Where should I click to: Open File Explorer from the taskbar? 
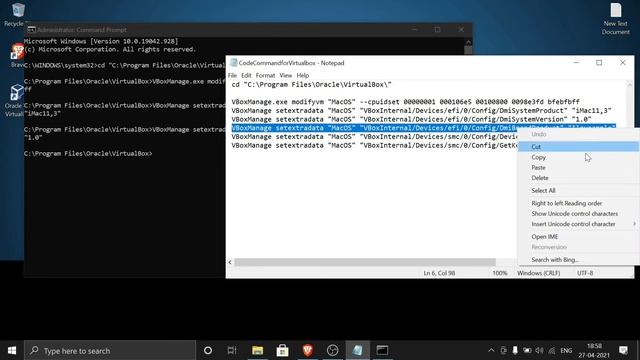click(257, 350)
